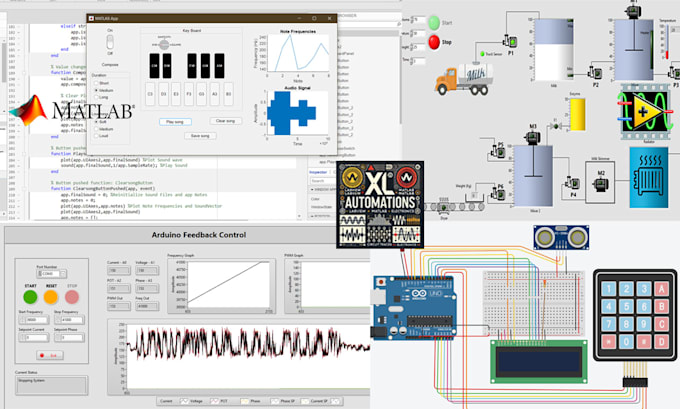Click the Save song button
Image resolution: width=680 pixels, height=409 pixels.
tap(200, 136)
